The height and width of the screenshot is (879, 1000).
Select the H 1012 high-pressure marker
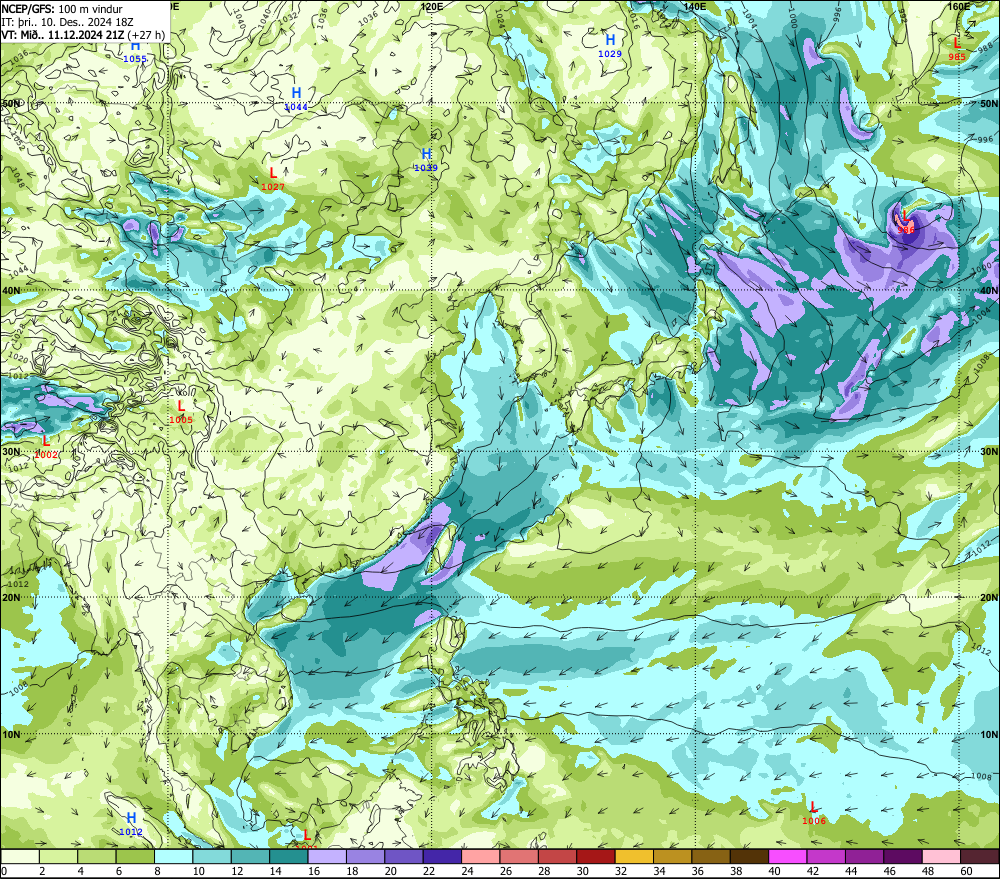(x=131, y=824)
